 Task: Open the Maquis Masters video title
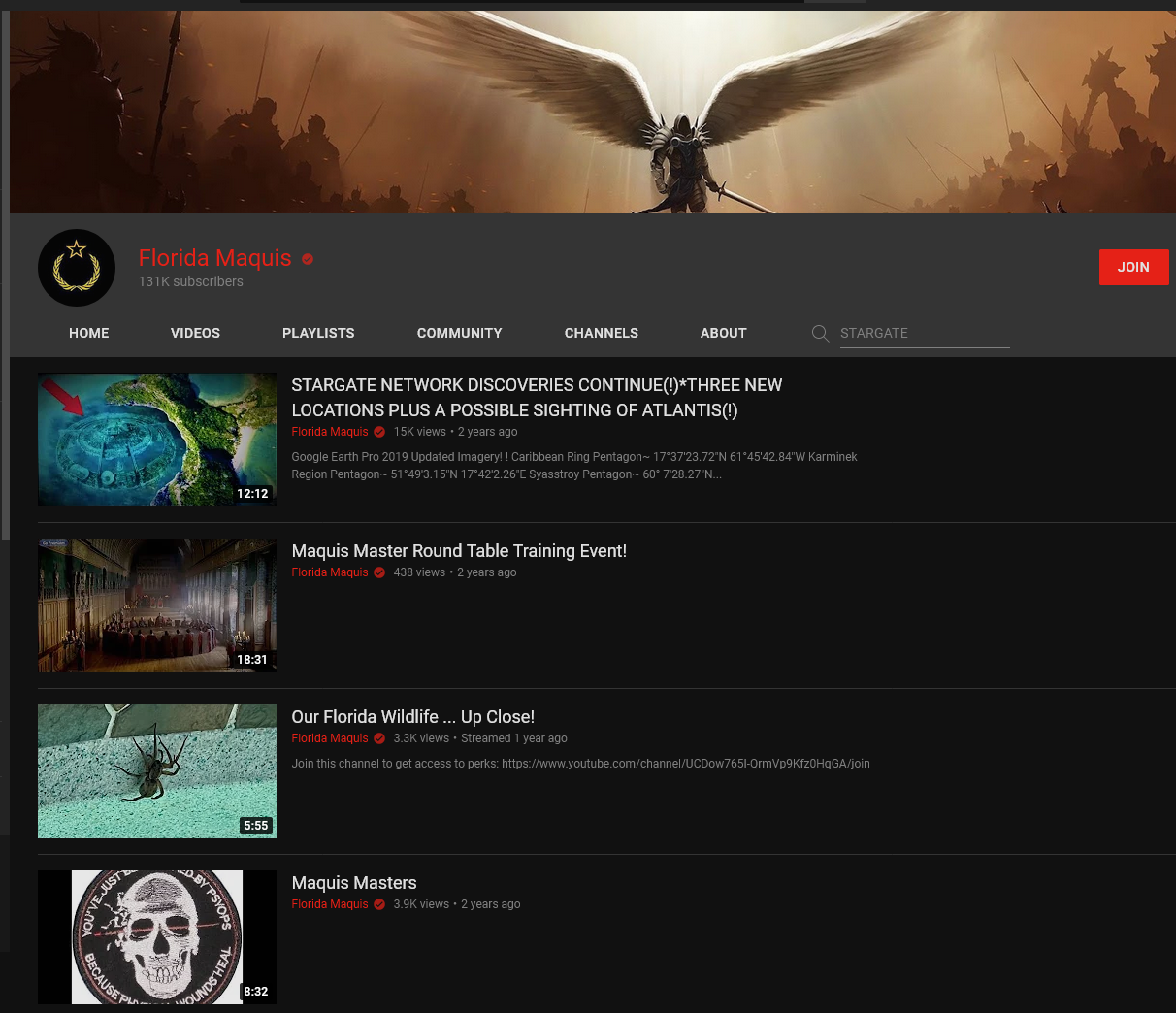click(x=354, y=883)
